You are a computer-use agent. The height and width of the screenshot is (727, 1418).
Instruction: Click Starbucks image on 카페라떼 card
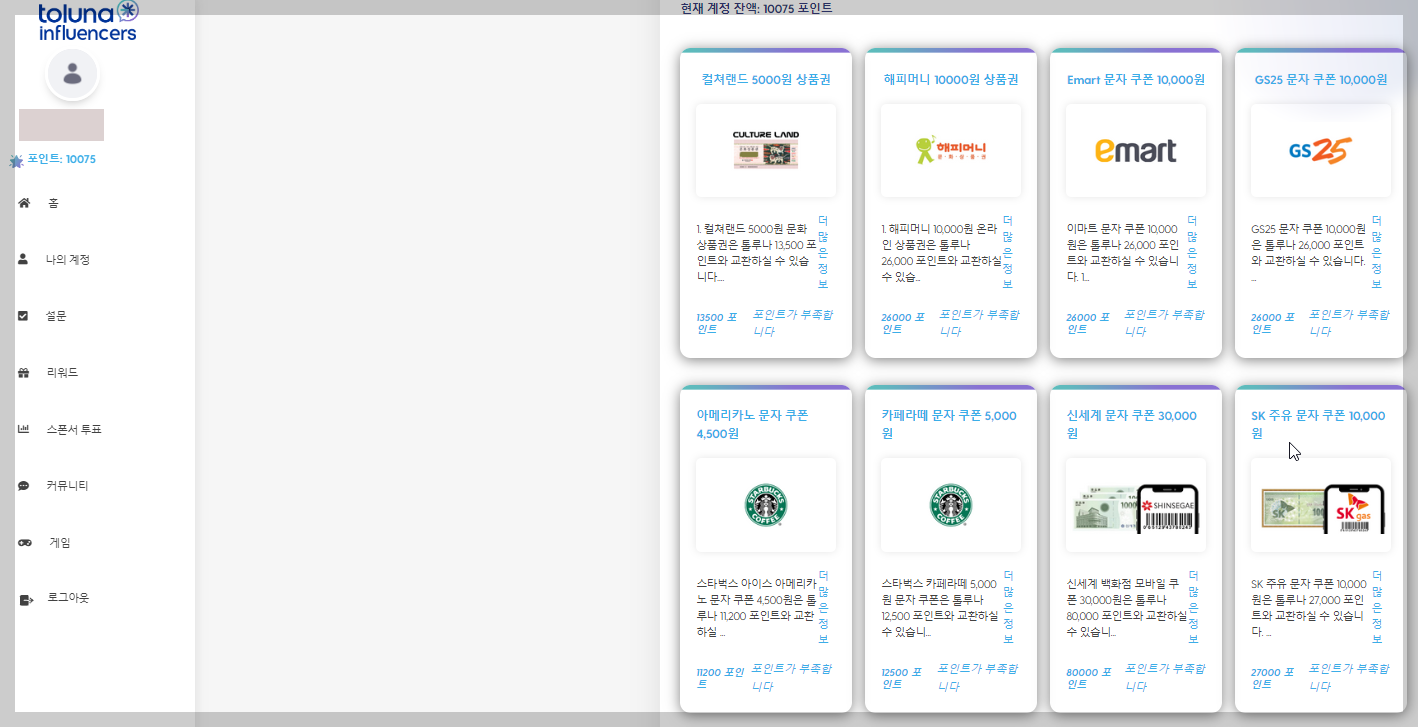click(x=950, y=505)
